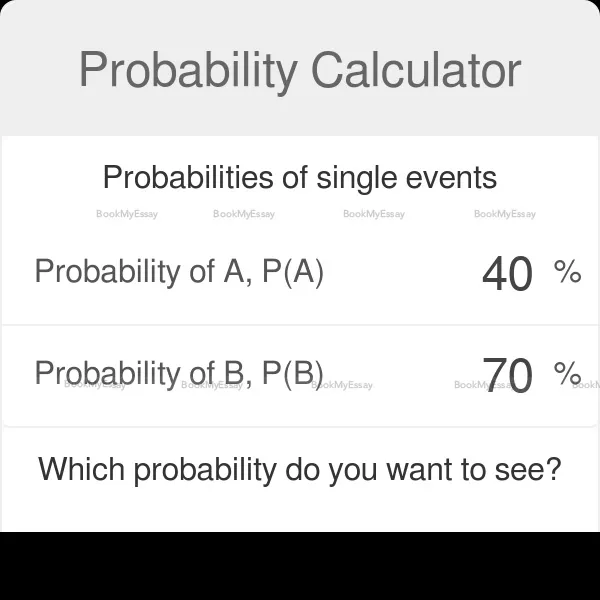Focus the P(A) field showing 40
Screen dimensions: 600x600
[x=507, y=273]
